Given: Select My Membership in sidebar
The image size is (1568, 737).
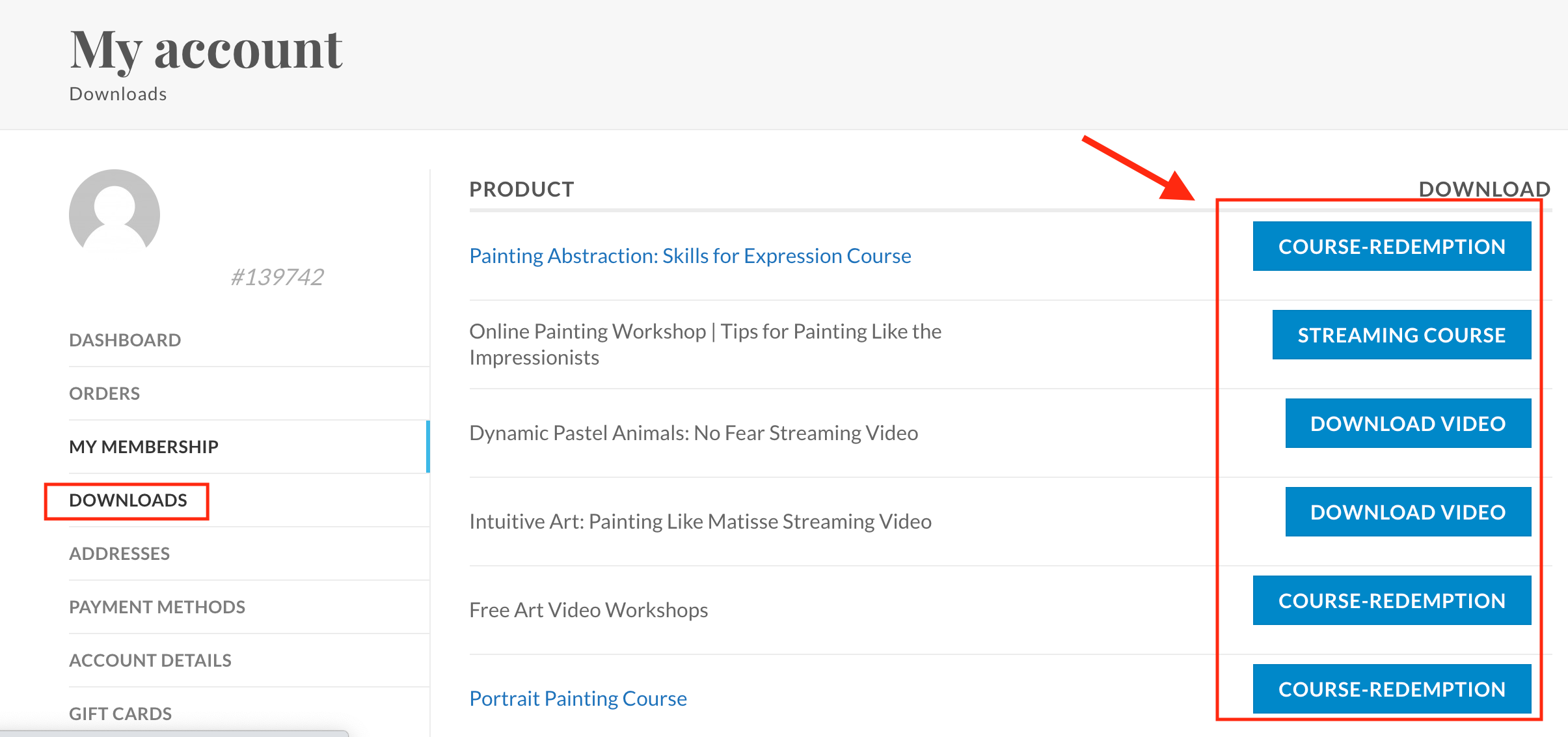Looking at the screenshot, I should pyautogui.click(x=144, y=447).
